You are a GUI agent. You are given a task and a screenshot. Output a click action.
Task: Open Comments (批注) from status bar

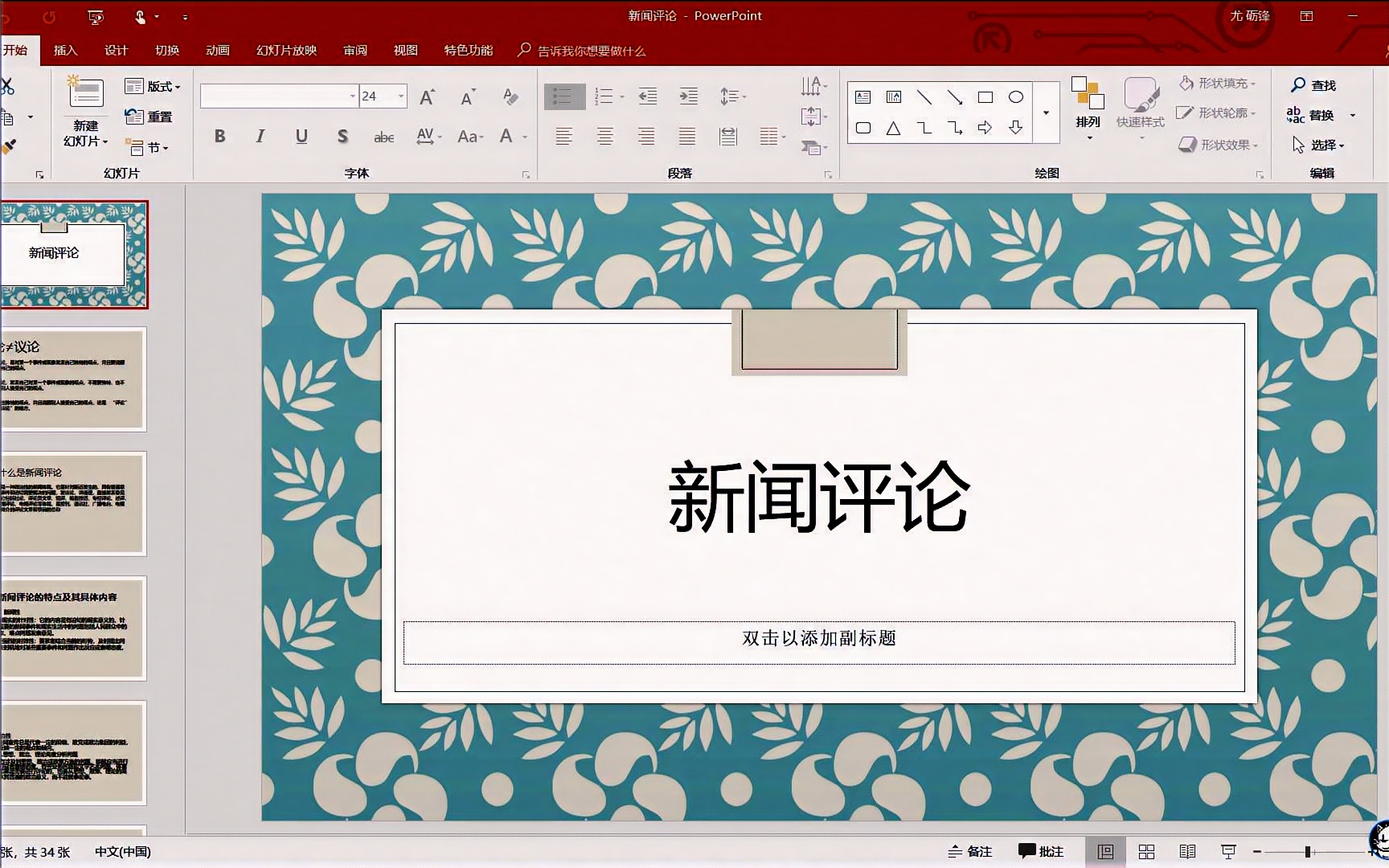click(1041, 851)
